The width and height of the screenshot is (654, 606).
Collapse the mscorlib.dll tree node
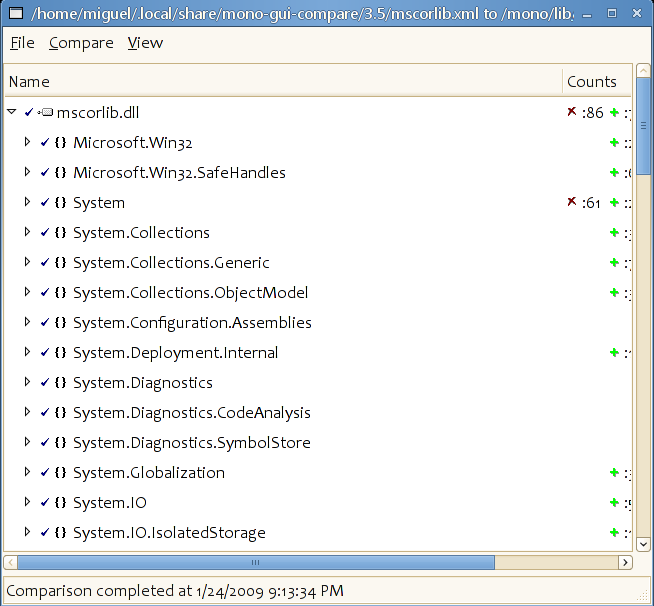[12, 112]
